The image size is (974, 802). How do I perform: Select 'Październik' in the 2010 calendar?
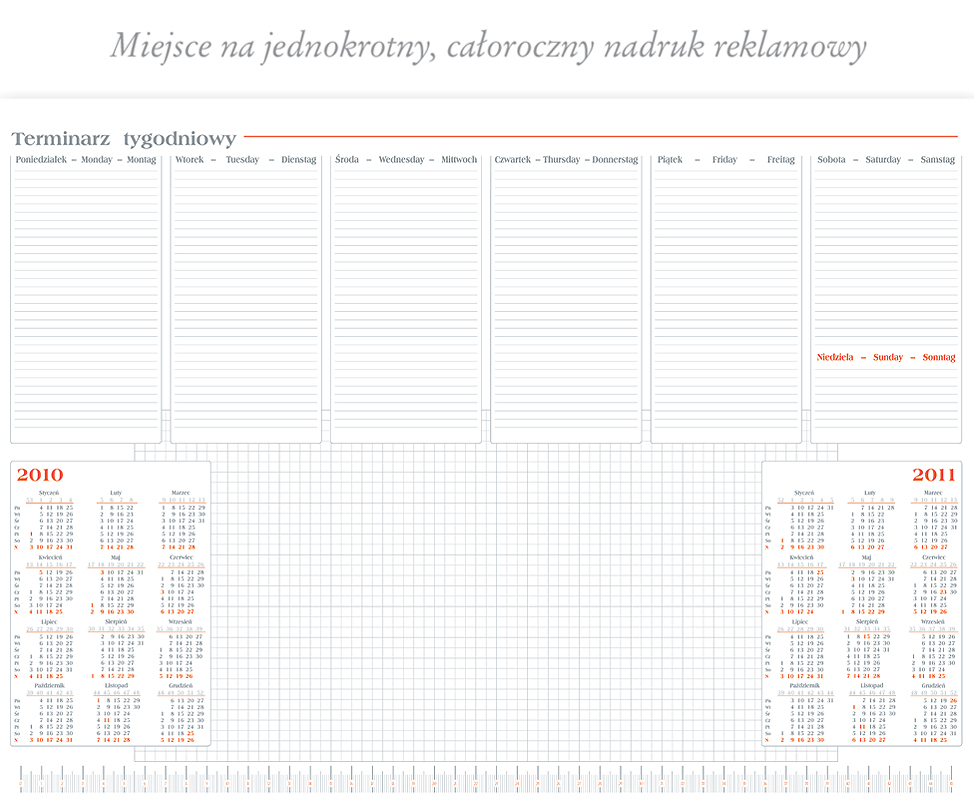click(x=50, y=686)
